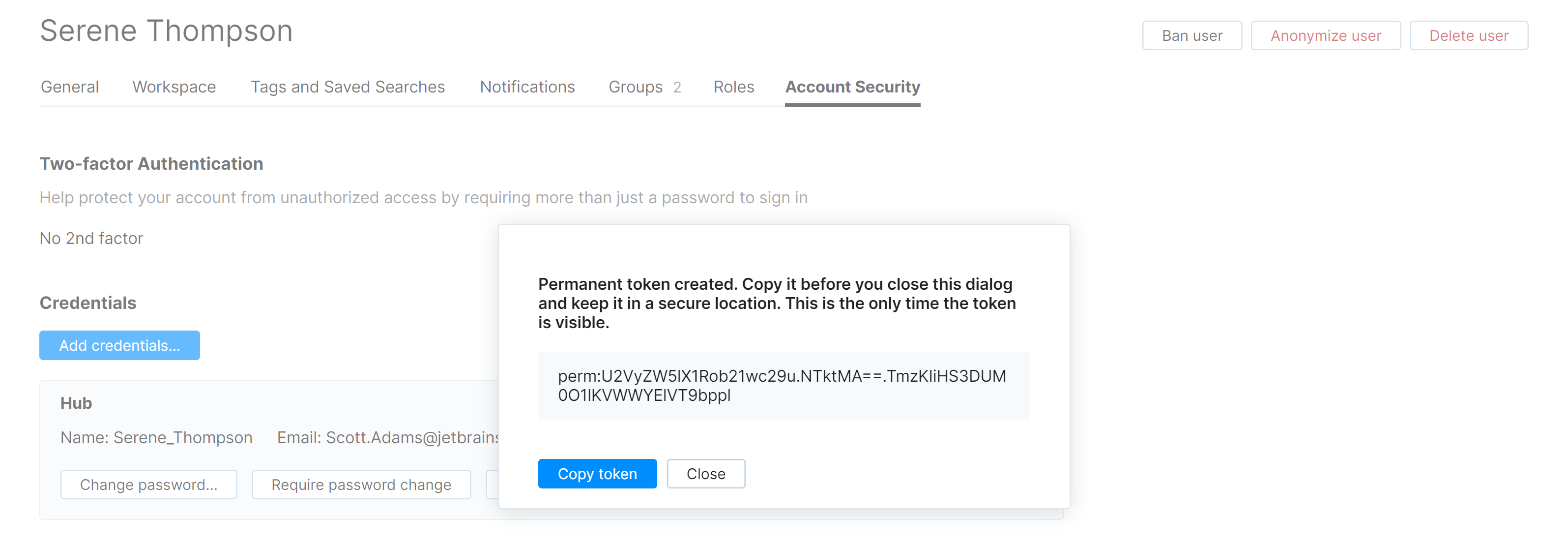Click the Ban user button
1568x547 pixels.
point(1191,35)
